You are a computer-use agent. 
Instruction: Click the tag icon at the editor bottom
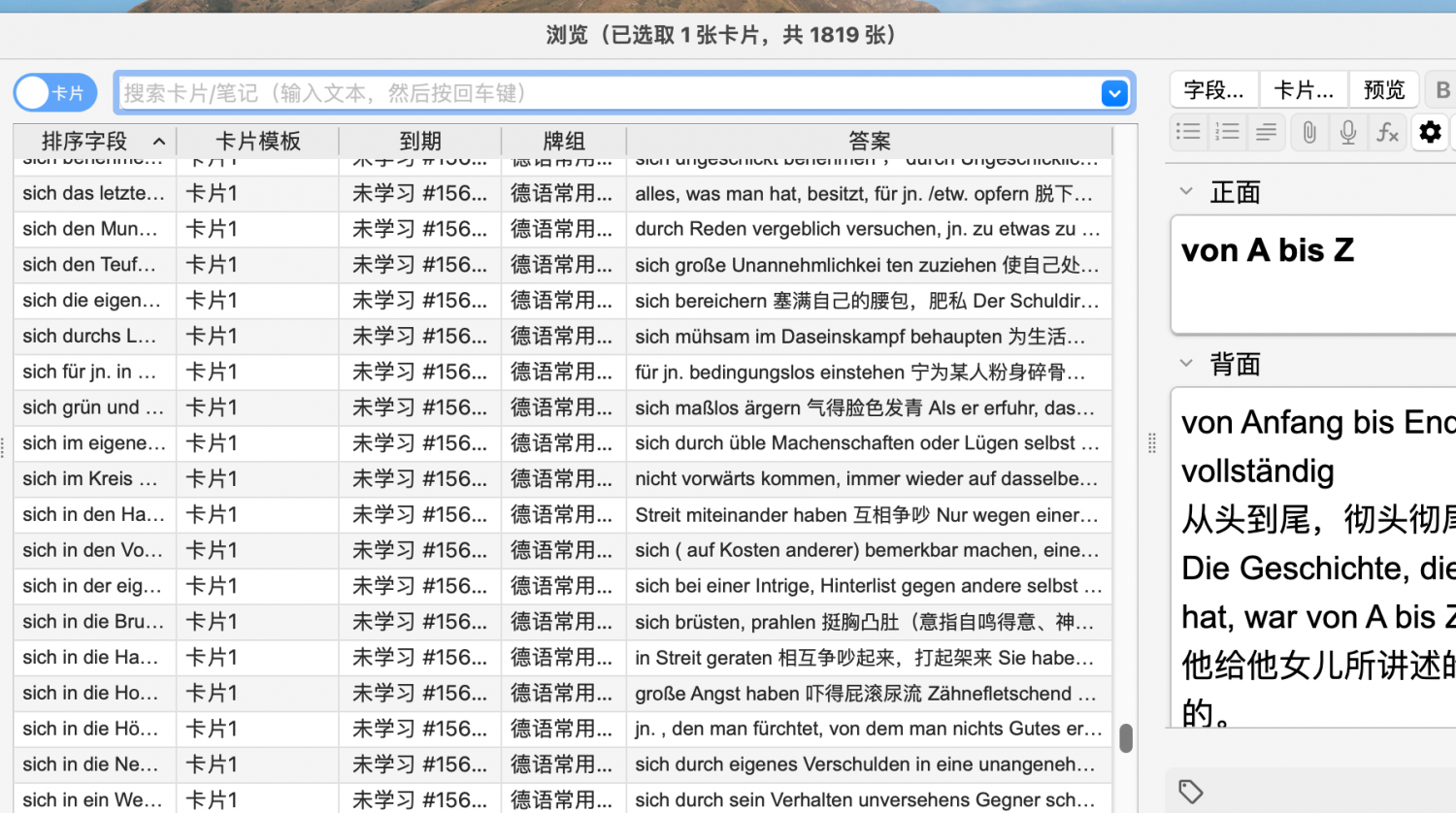pos(1191,792)
